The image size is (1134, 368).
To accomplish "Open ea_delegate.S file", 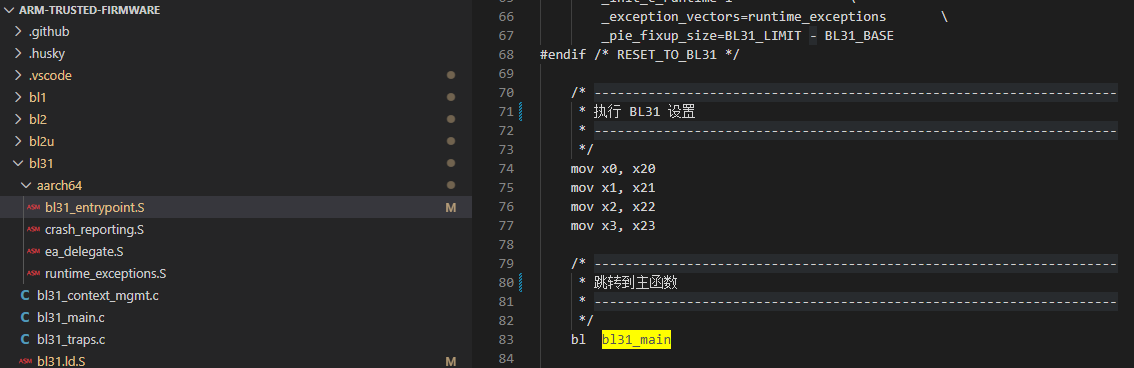I will click(84, 252).
